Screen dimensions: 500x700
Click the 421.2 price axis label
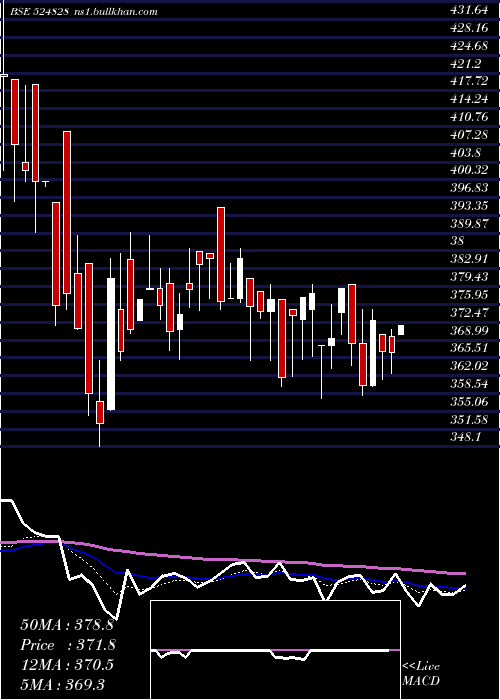click(466, 63)
